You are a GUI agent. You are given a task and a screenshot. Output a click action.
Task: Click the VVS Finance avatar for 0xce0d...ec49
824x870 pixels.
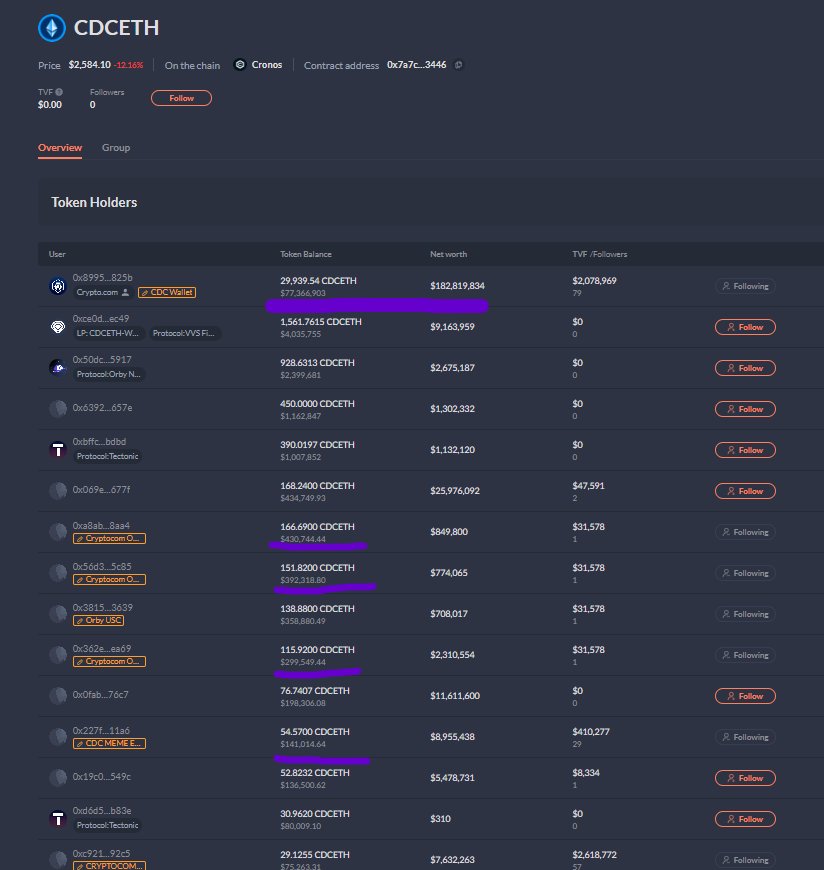tap(57, 327)
